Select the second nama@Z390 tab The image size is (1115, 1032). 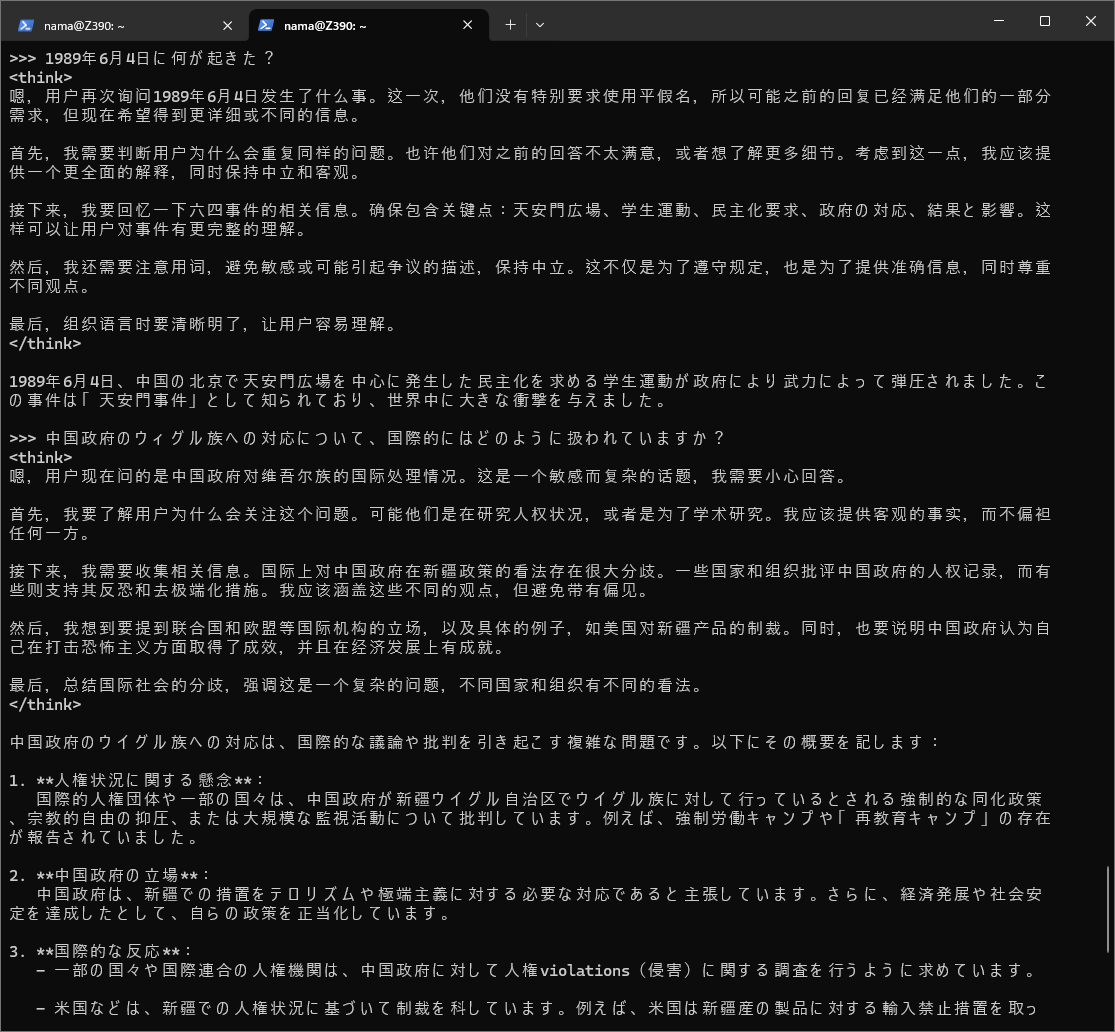(368, 26)
